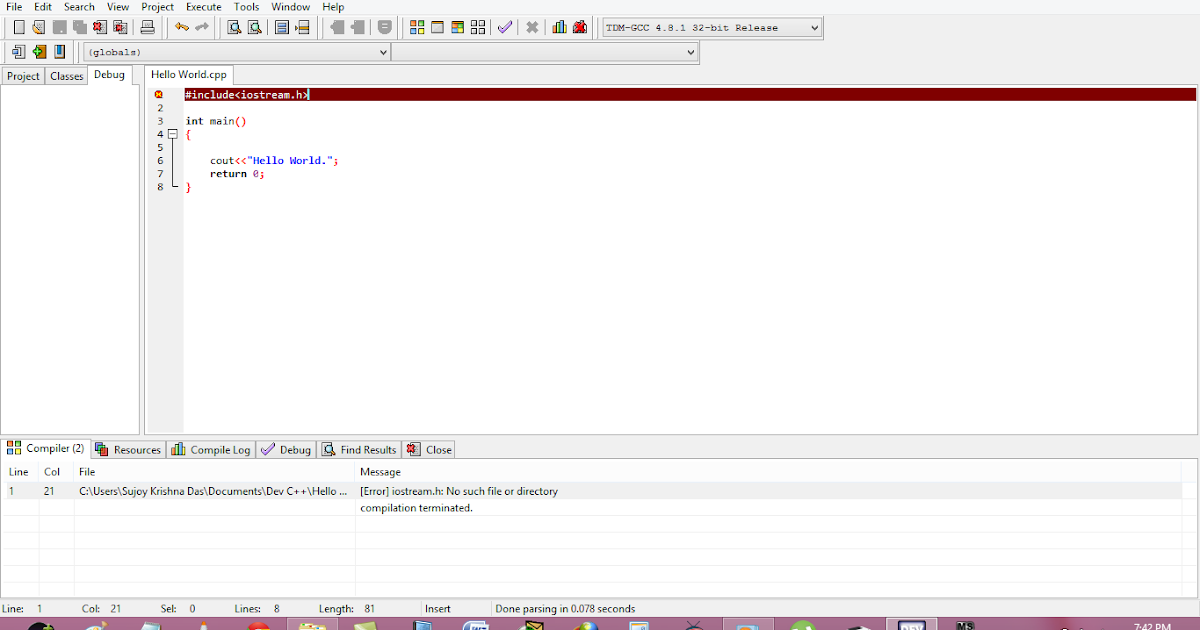Viewport: 1200px width, 630px height.
Task: Click the red error marker beside line 1
Action: click(158, 95)
